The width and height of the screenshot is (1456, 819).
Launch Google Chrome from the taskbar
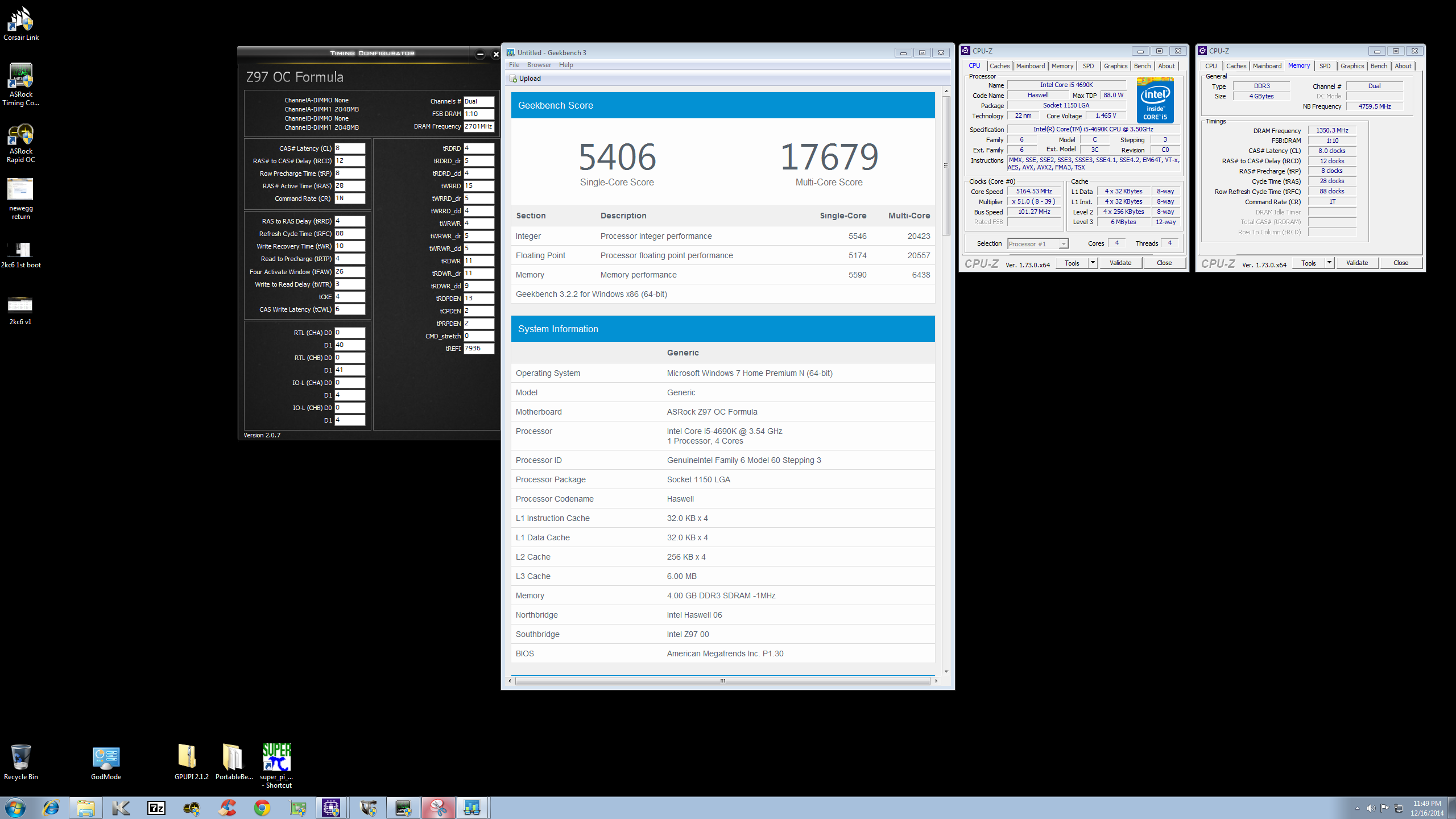click(x=262, y=808)
